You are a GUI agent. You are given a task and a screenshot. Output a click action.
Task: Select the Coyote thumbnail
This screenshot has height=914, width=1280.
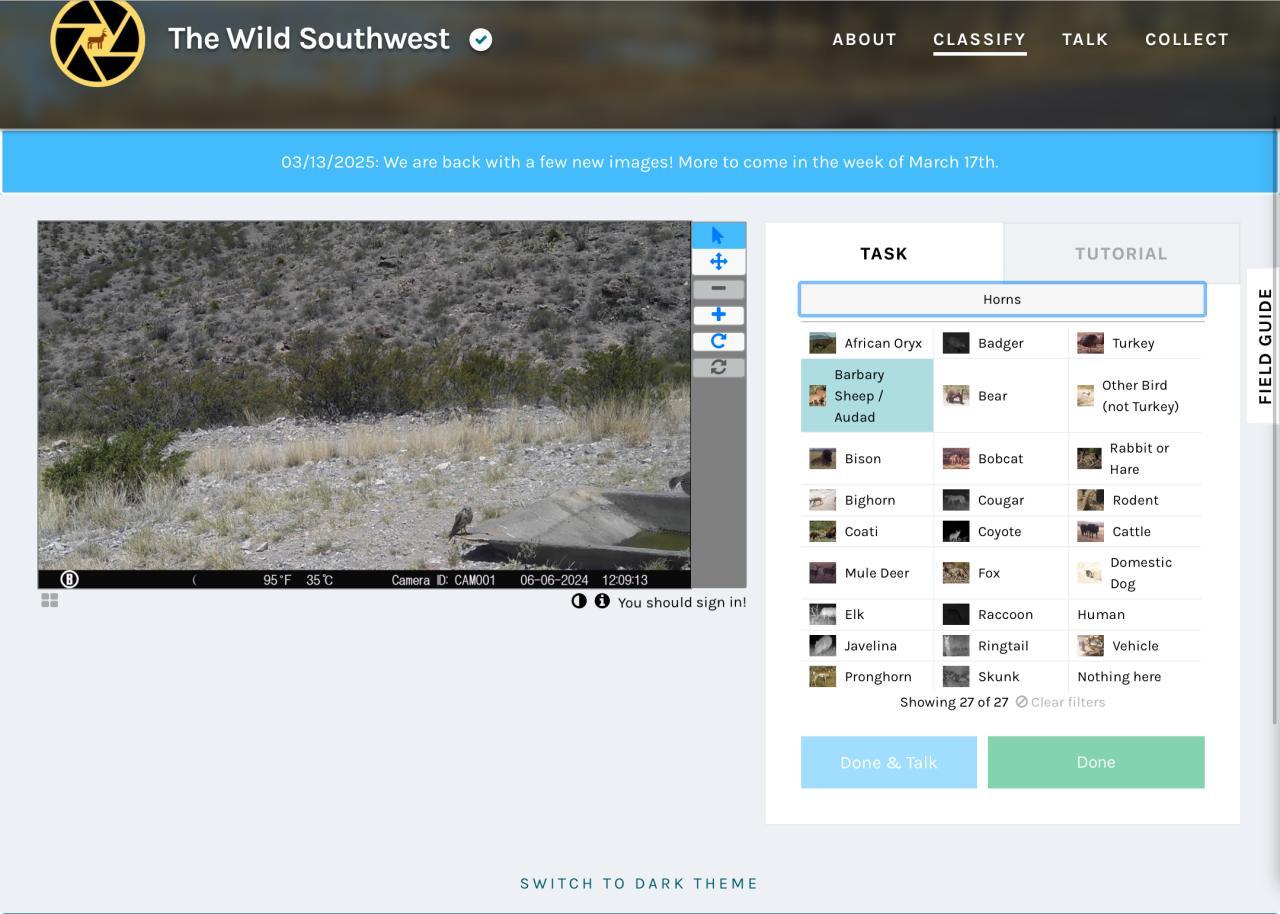(x=956, y=532)
